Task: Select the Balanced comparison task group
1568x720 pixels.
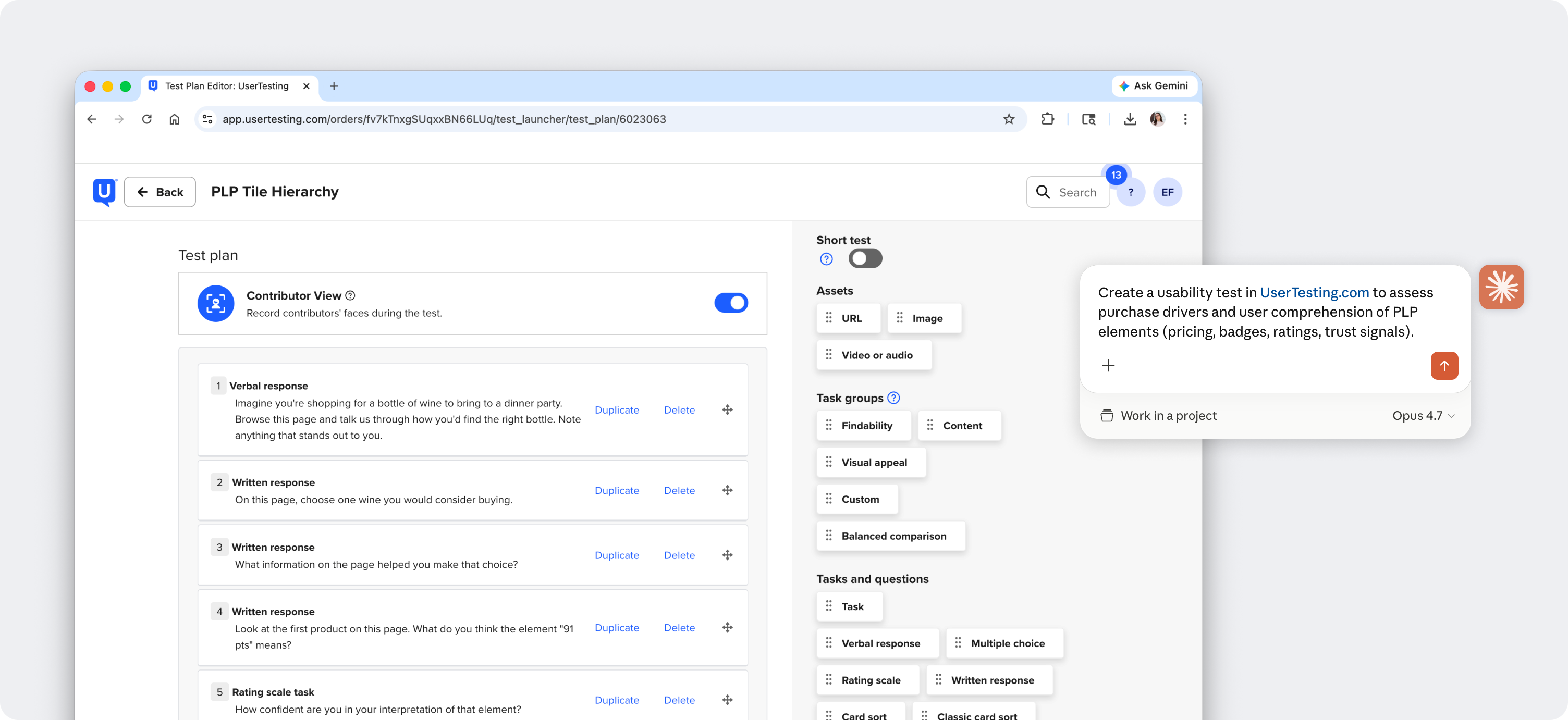Action: coord(890,536)
